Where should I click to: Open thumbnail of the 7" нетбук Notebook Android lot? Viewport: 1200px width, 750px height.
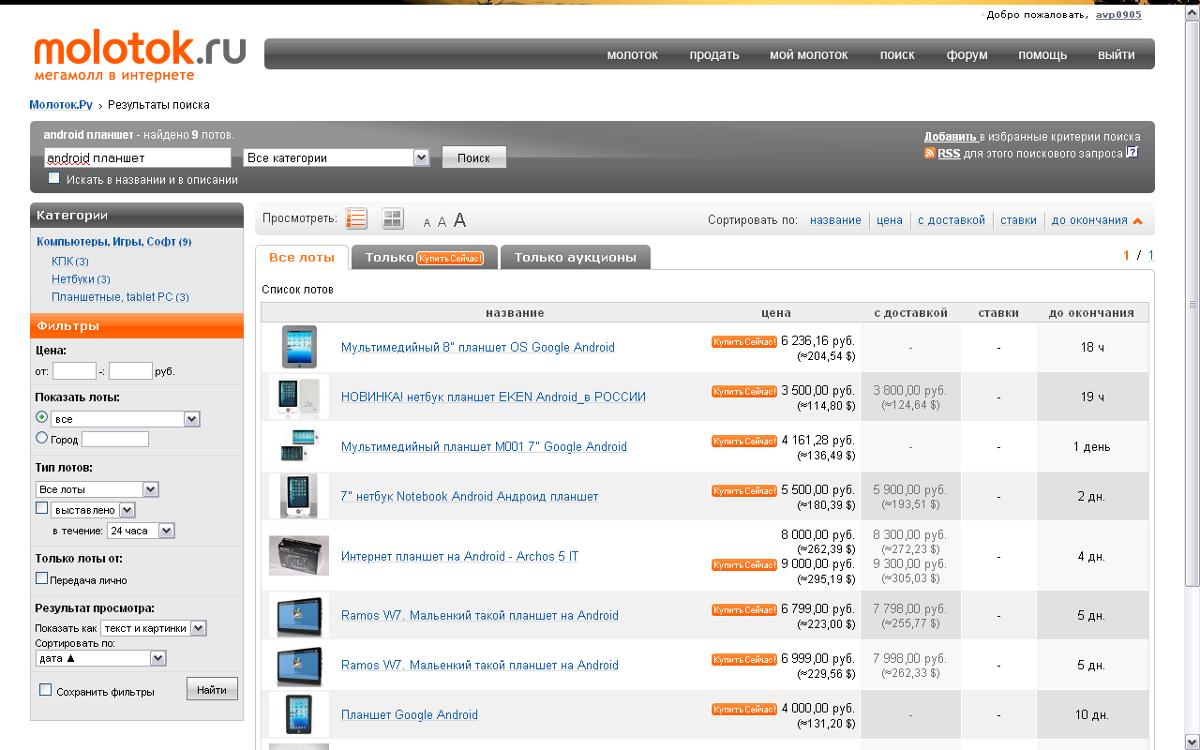tap(299, 496)
